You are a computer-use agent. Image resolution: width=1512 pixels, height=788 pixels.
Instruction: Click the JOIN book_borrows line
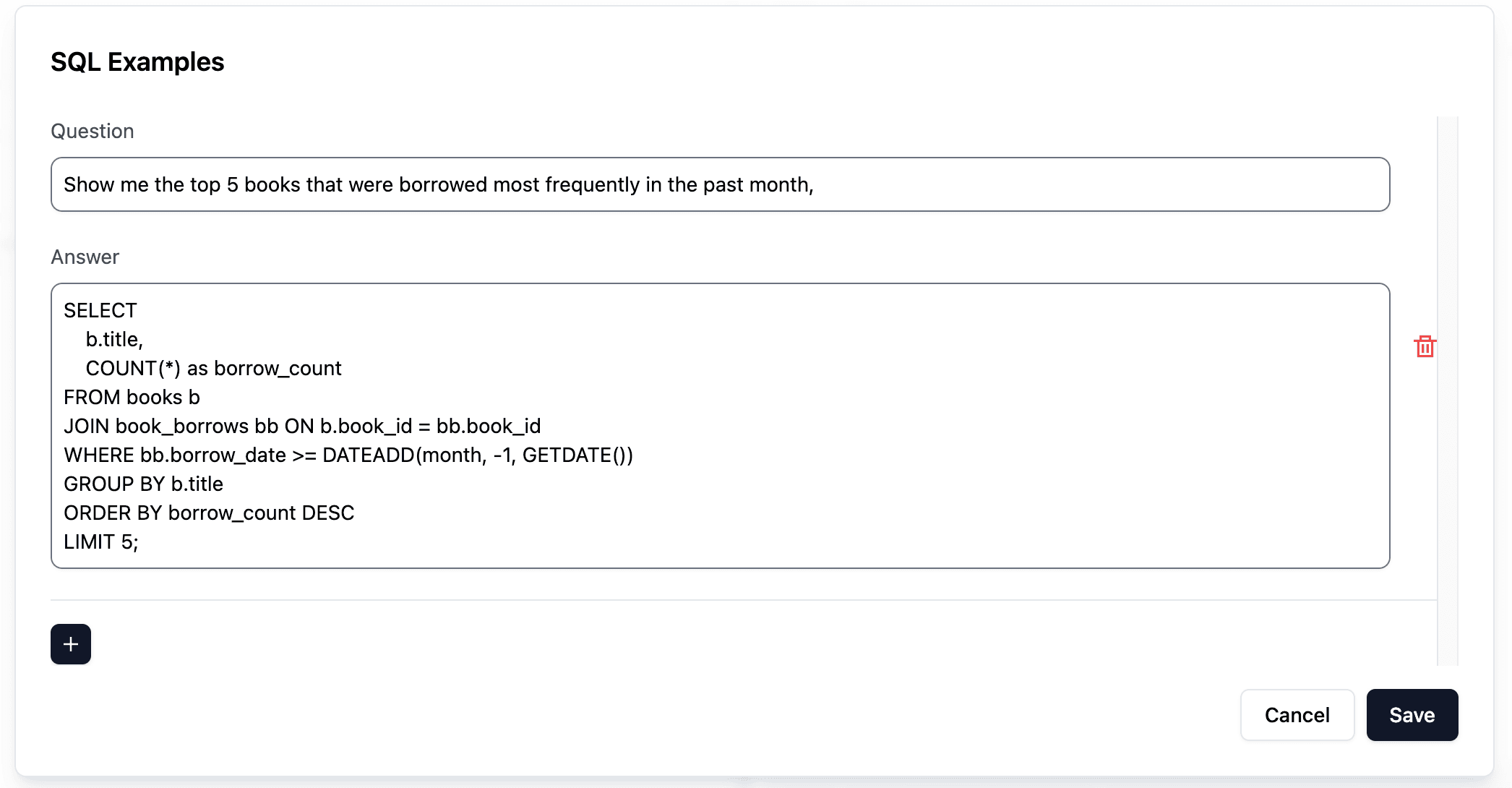click(x=301, y=426)
